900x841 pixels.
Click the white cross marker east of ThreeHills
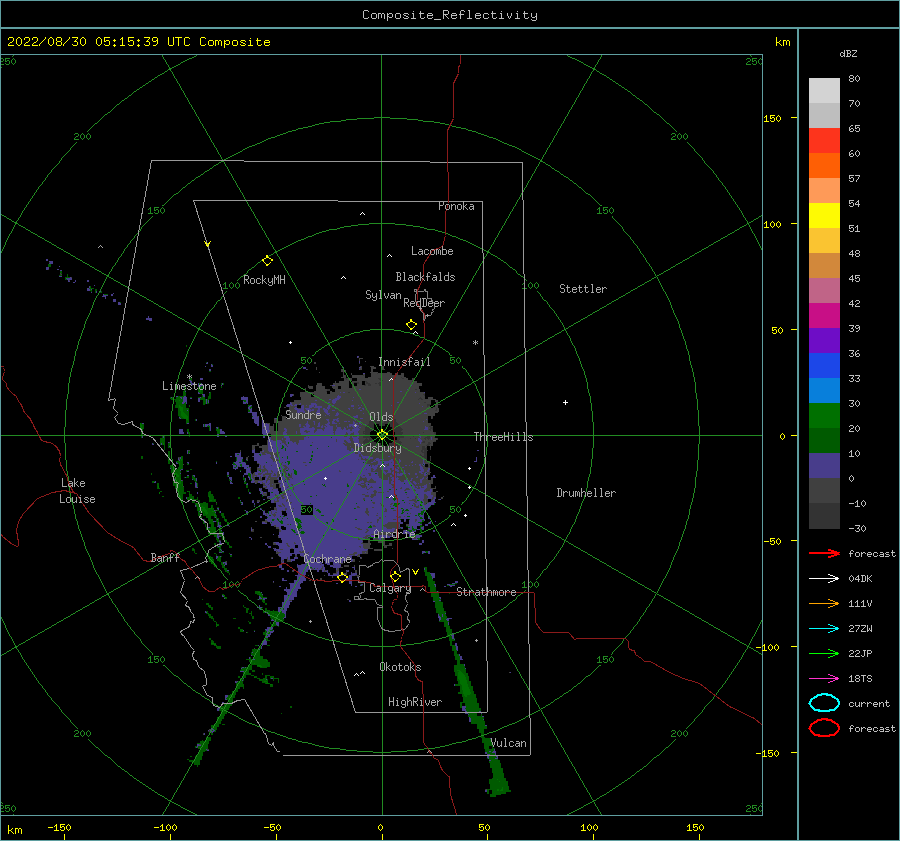tap(565, 402)
